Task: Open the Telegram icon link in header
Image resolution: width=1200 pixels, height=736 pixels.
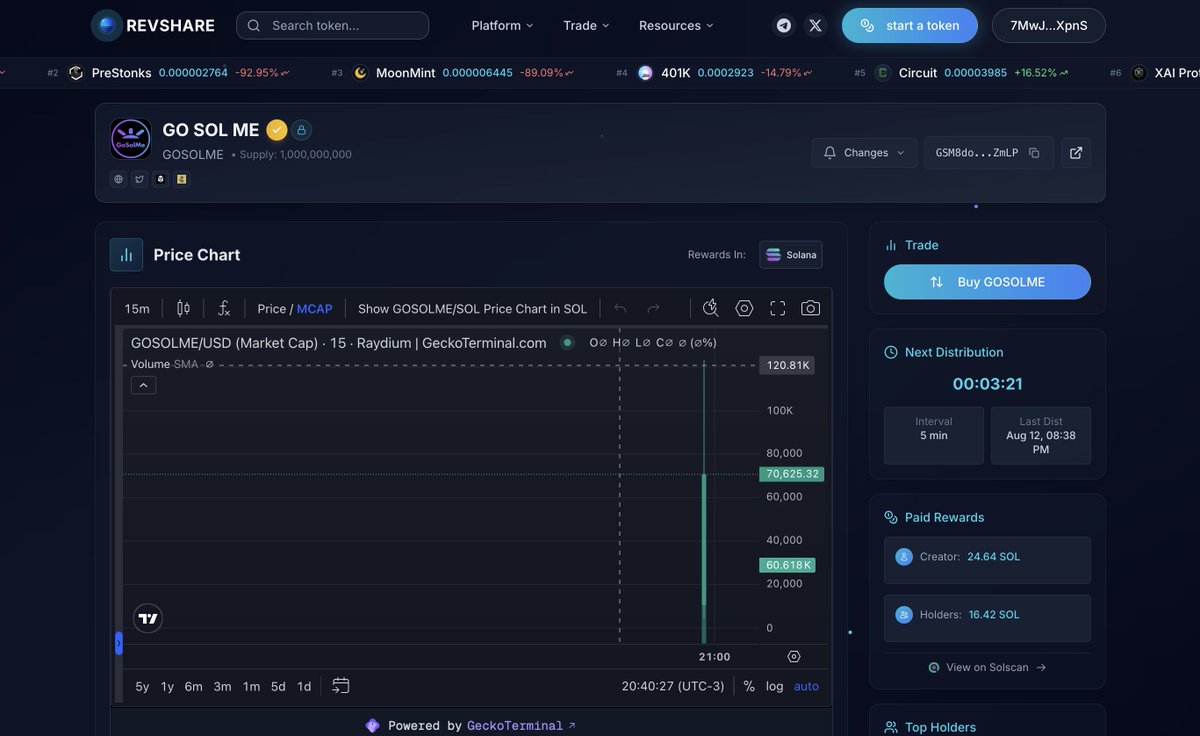Action: pos(784,25)
